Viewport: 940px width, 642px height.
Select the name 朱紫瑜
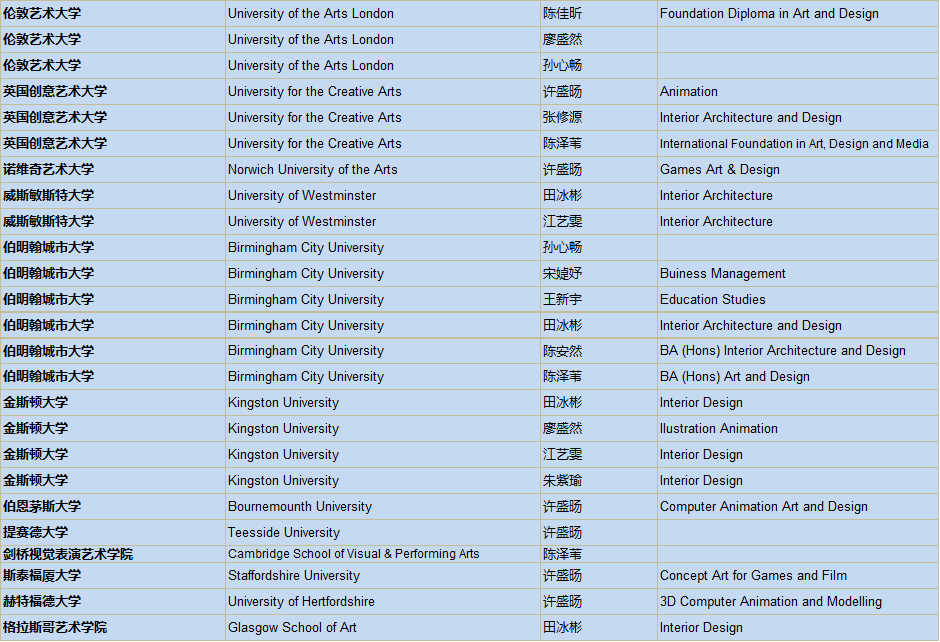(x=562, y=480)
